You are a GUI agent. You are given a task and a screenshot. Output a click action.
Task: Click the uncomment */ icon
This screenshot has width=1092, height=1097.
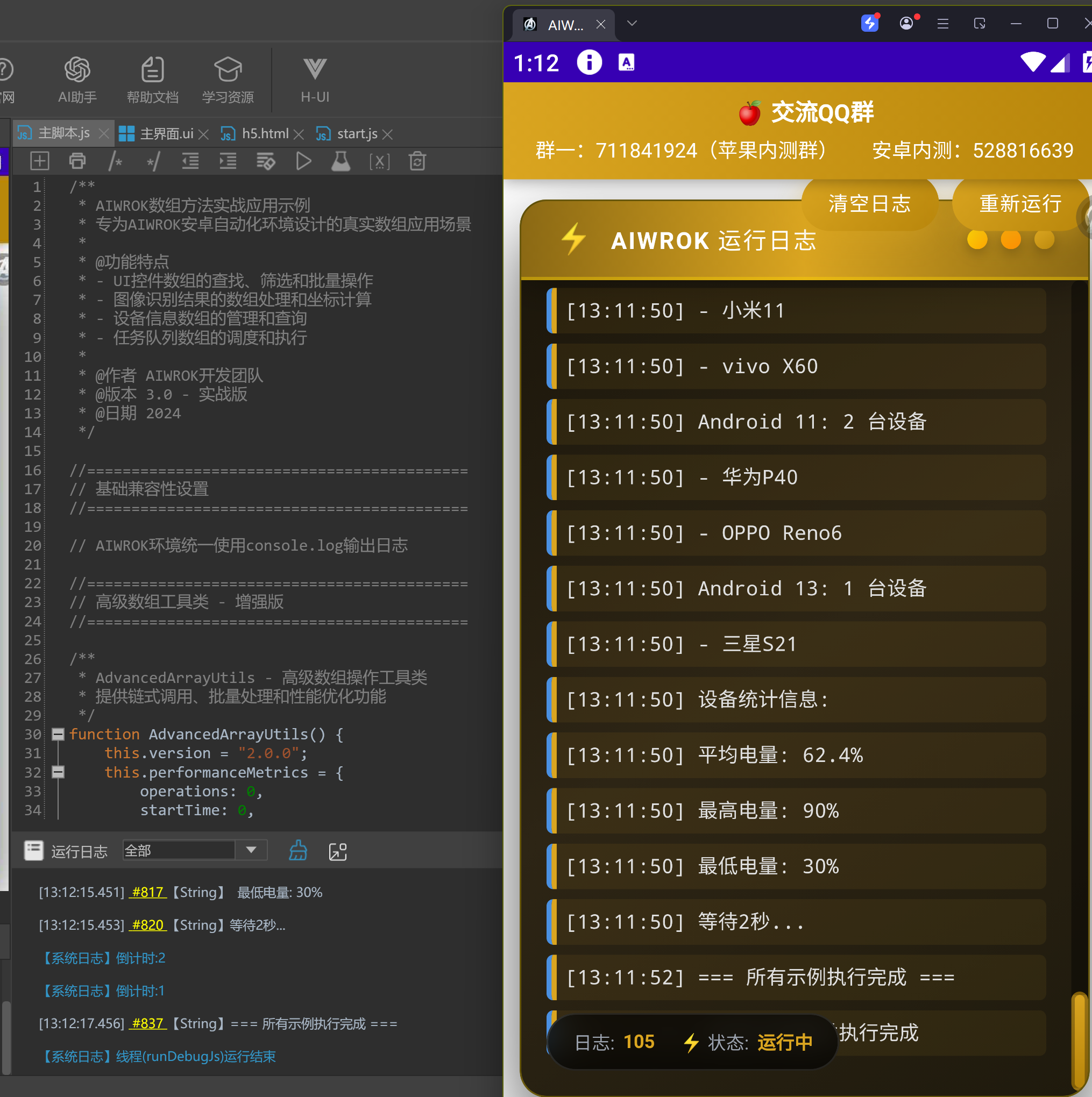153,161
